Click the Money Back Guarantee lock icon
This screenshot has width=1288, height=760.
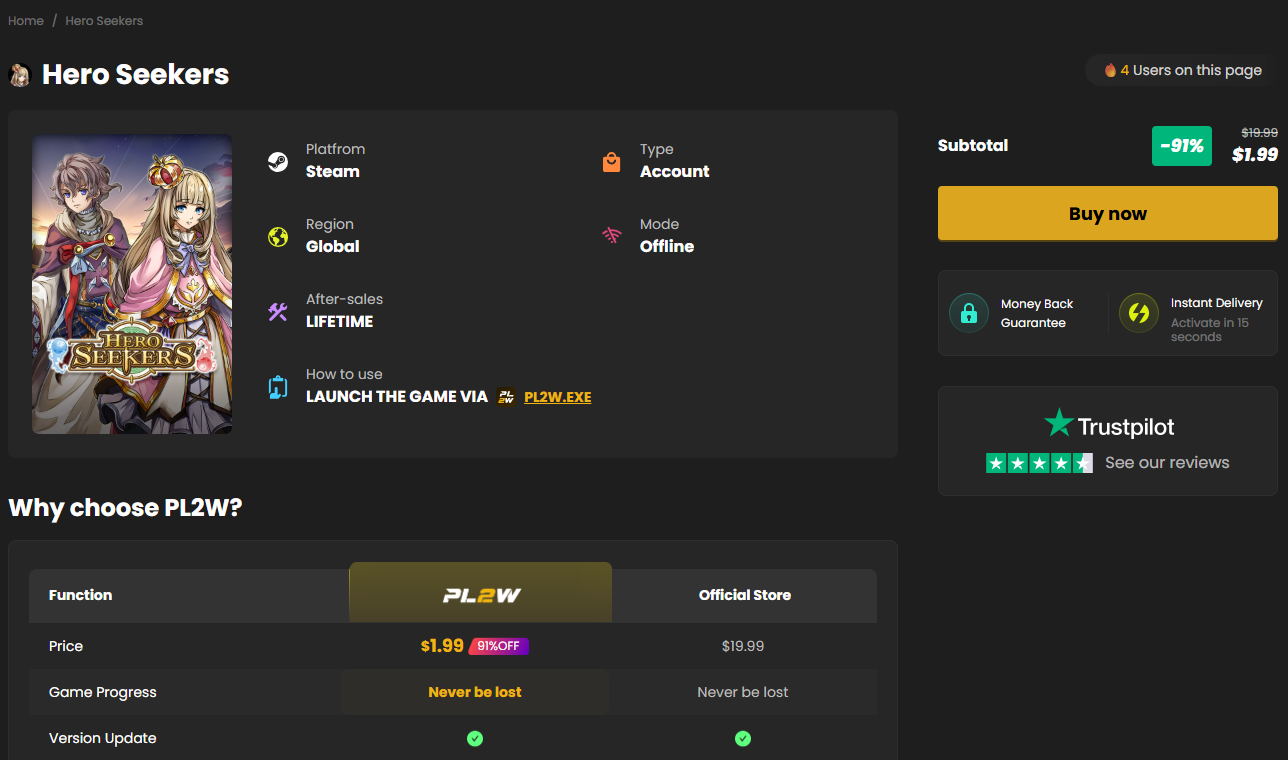[x=968, y=313]
